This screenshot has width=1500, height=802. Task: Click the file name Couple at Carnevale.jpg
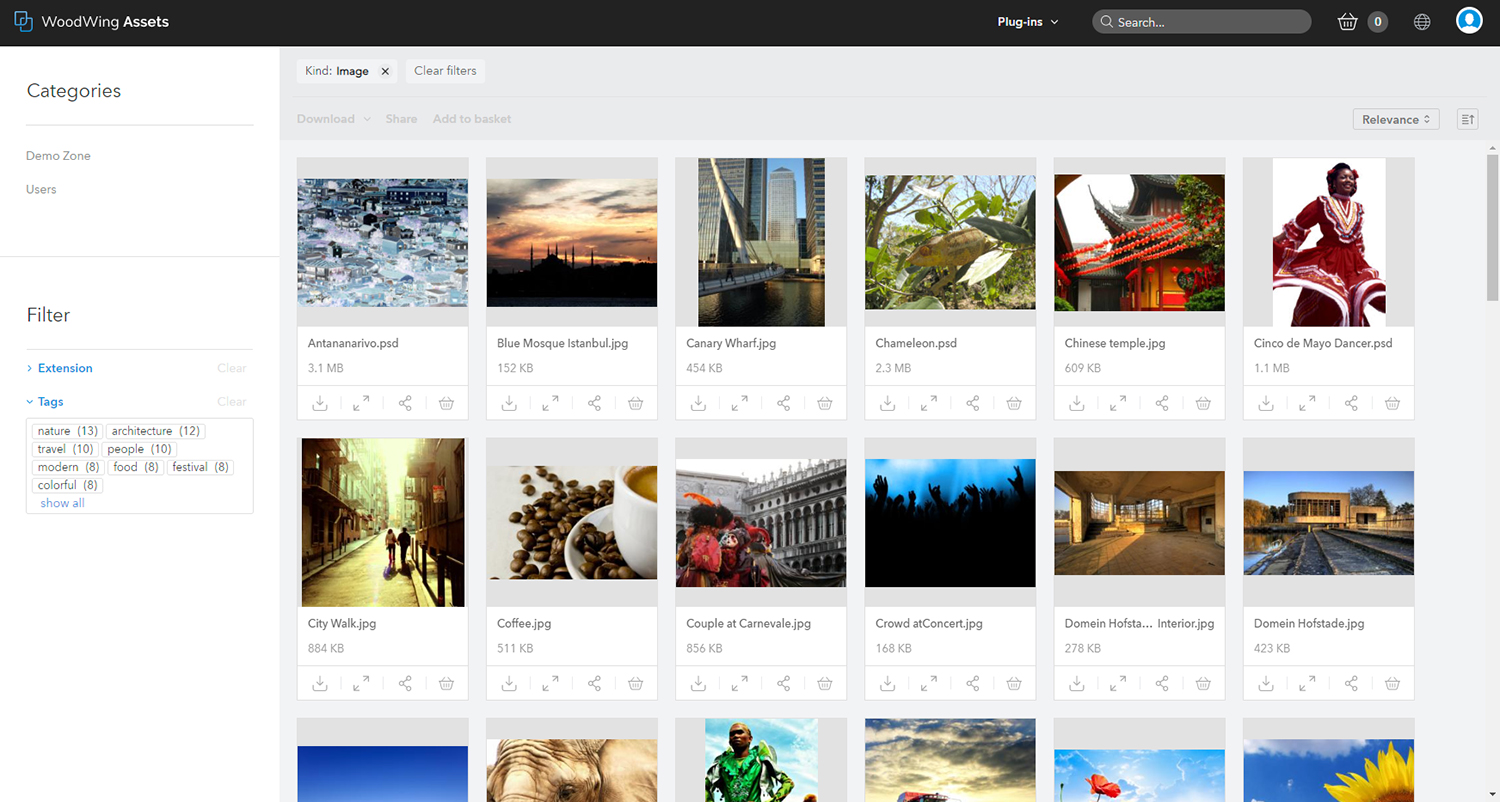[x=748, y=623]
